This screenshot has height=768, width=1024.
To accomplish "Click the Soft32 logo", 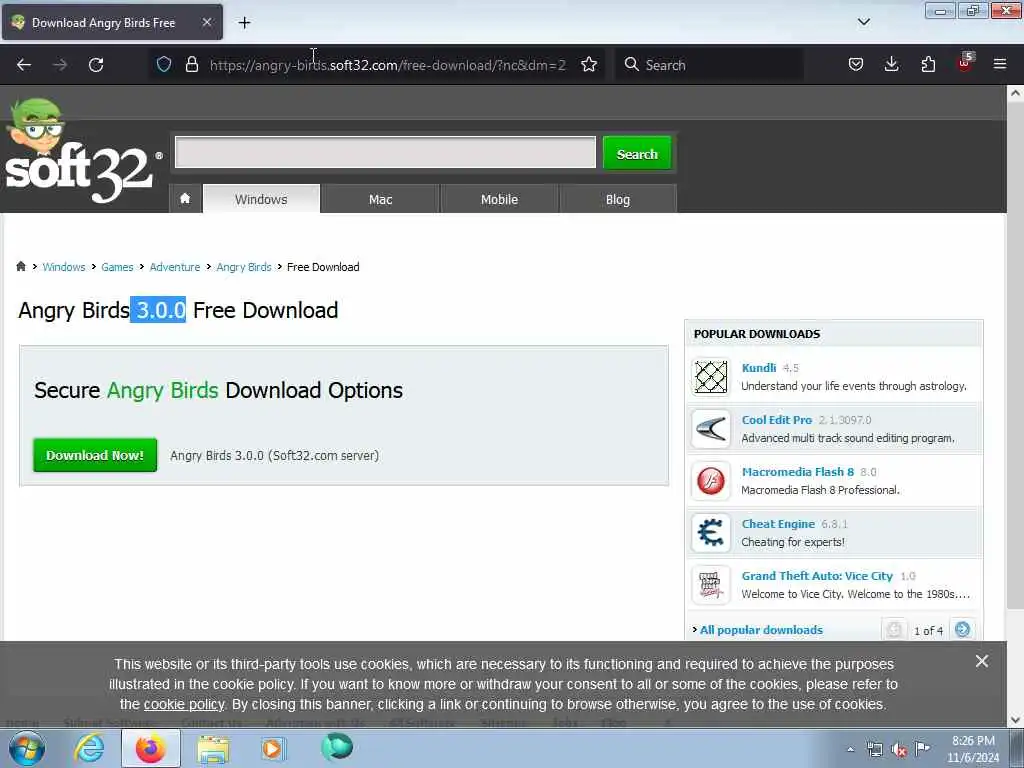I will click(x=82, y=152).
